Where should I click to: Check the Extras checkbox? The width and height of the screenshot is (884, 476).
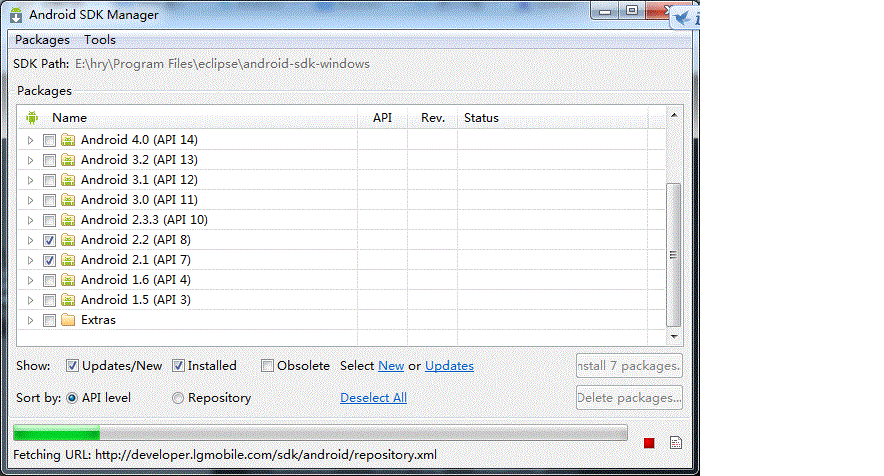click(50, 321)
